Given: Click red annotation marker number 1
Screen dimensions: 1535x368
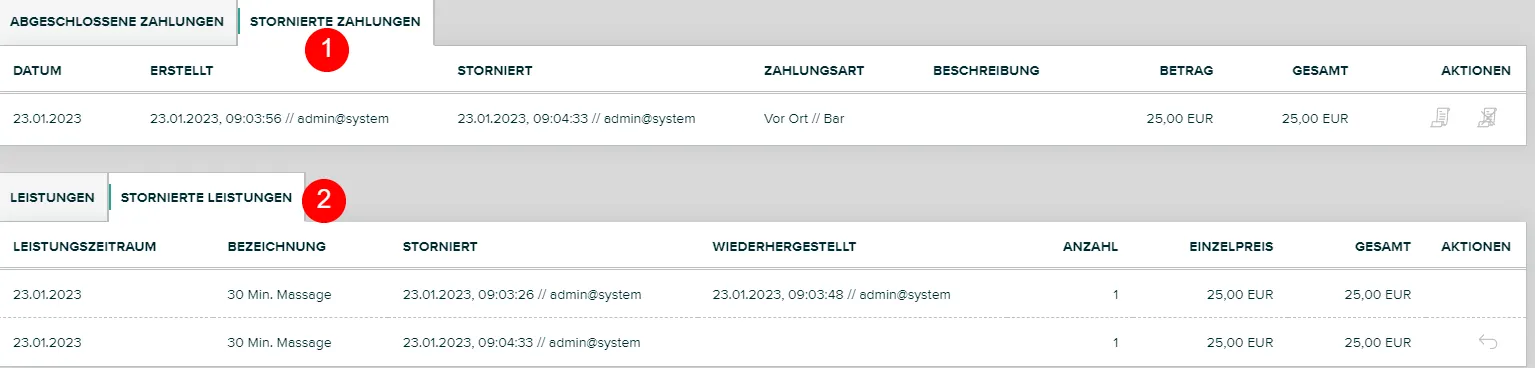Looking at the screenshot, I should pos(325,50).
